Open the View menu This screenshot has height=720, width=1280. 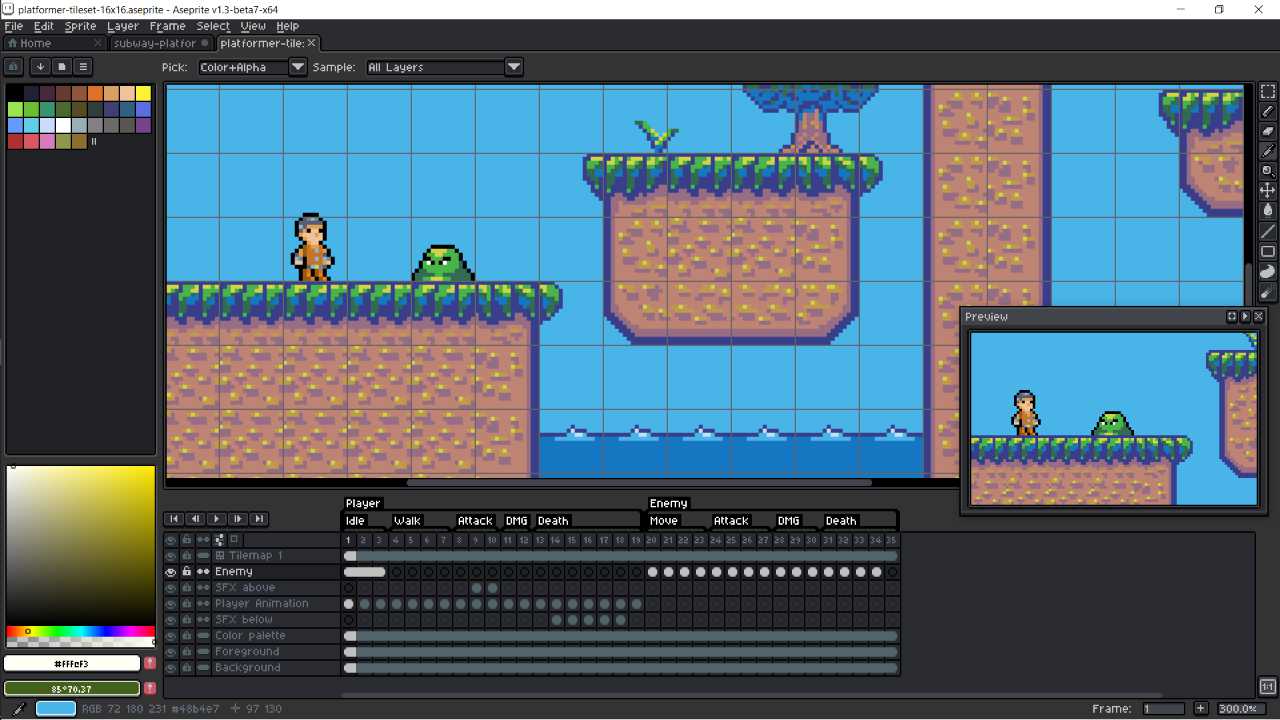(x=253, y=26)
